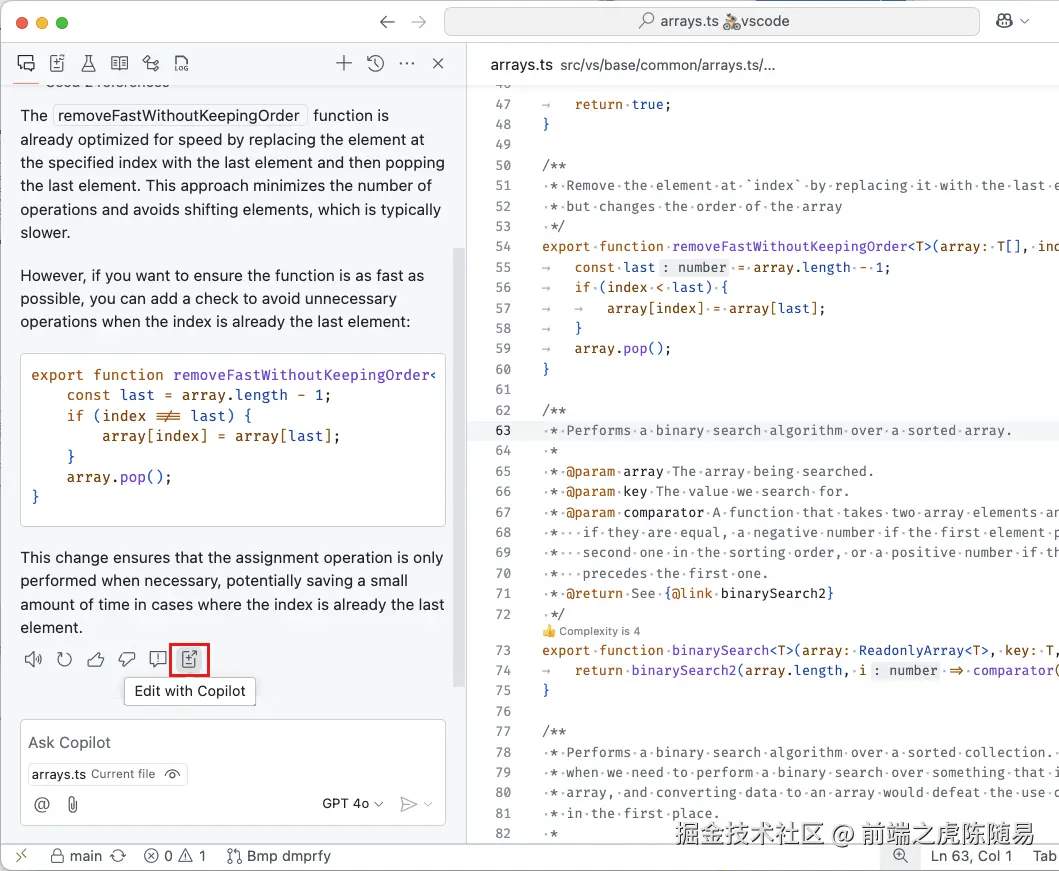This screenshot has height=871, width=1059.
Task: Open the source control graph icon
Action: 151,63
